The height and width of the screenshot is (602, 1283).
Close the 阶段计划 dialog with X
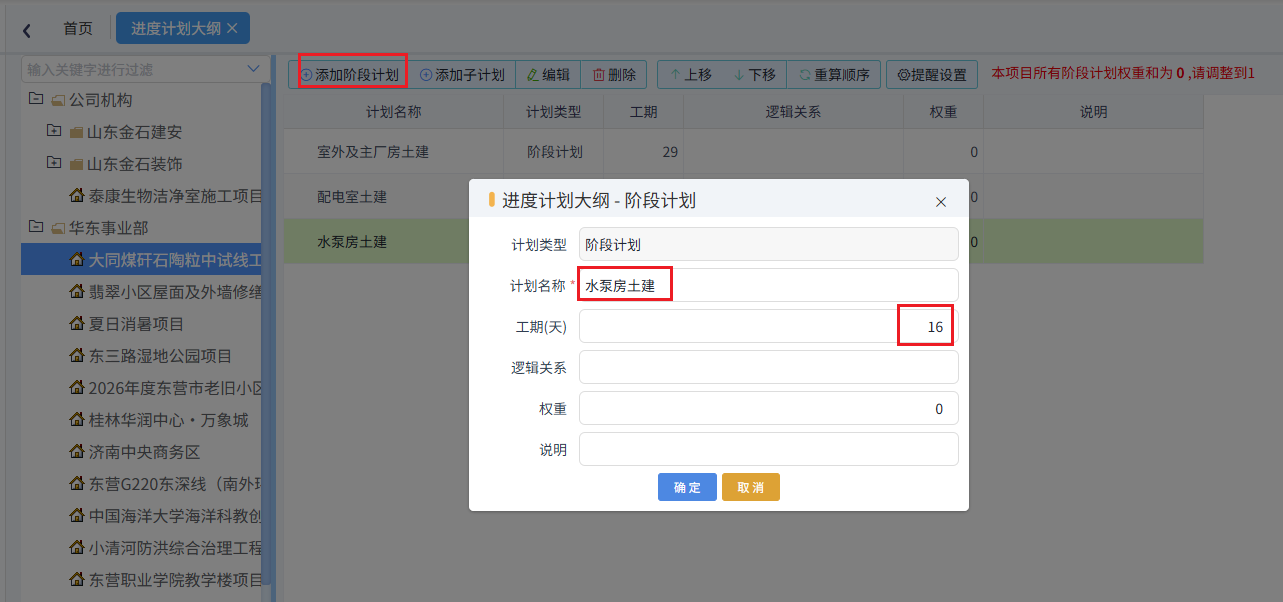(940, 201)
